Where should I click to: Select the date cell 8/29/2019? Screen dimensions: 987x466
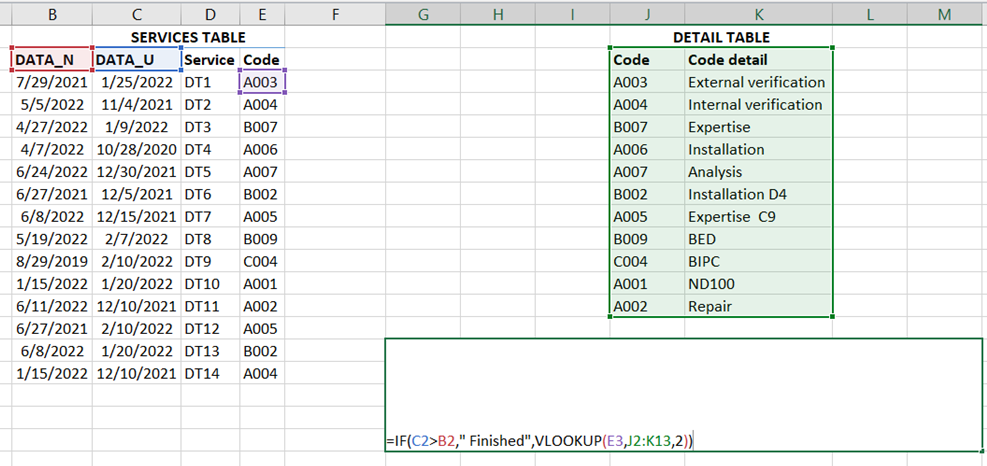click(x=51, y=261)
